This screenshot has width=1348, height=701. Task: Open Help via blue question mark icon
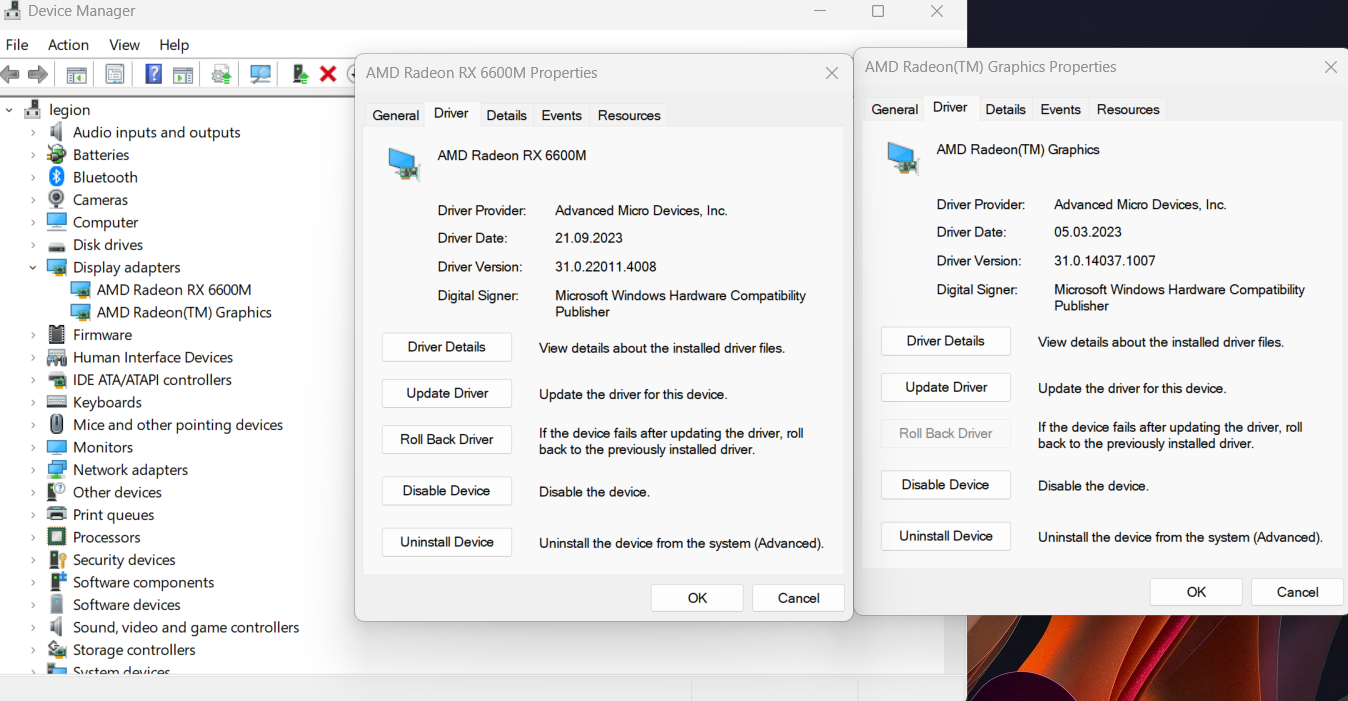pos(153,75)
